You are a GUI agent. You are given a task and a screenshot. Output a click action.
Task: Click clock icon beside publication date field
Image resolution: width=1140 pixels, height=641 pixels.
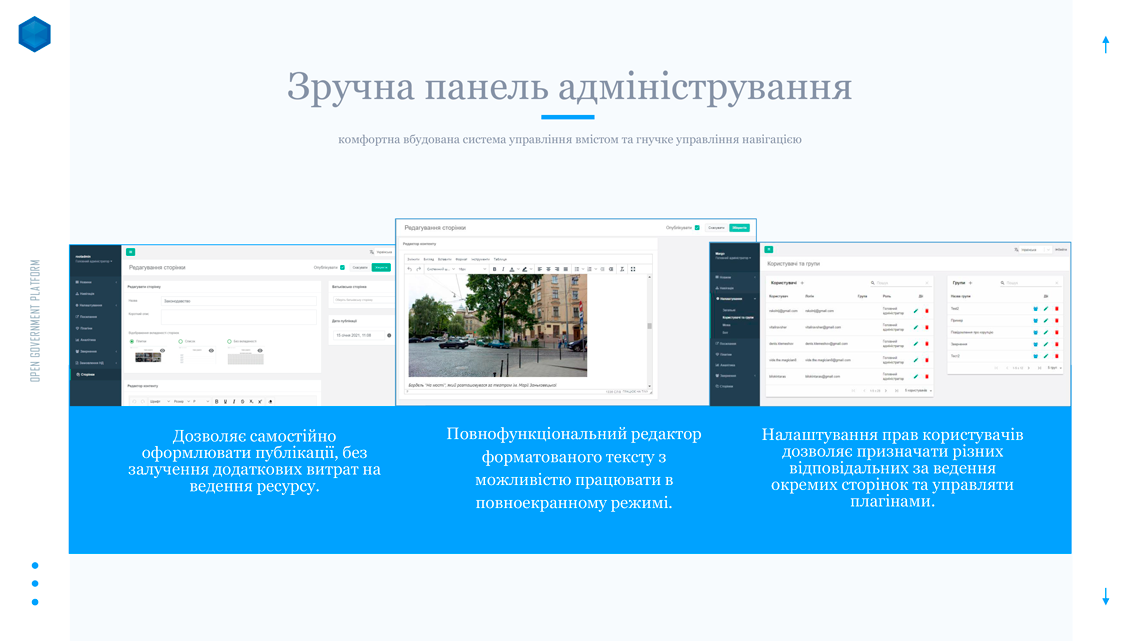point(389,335)
